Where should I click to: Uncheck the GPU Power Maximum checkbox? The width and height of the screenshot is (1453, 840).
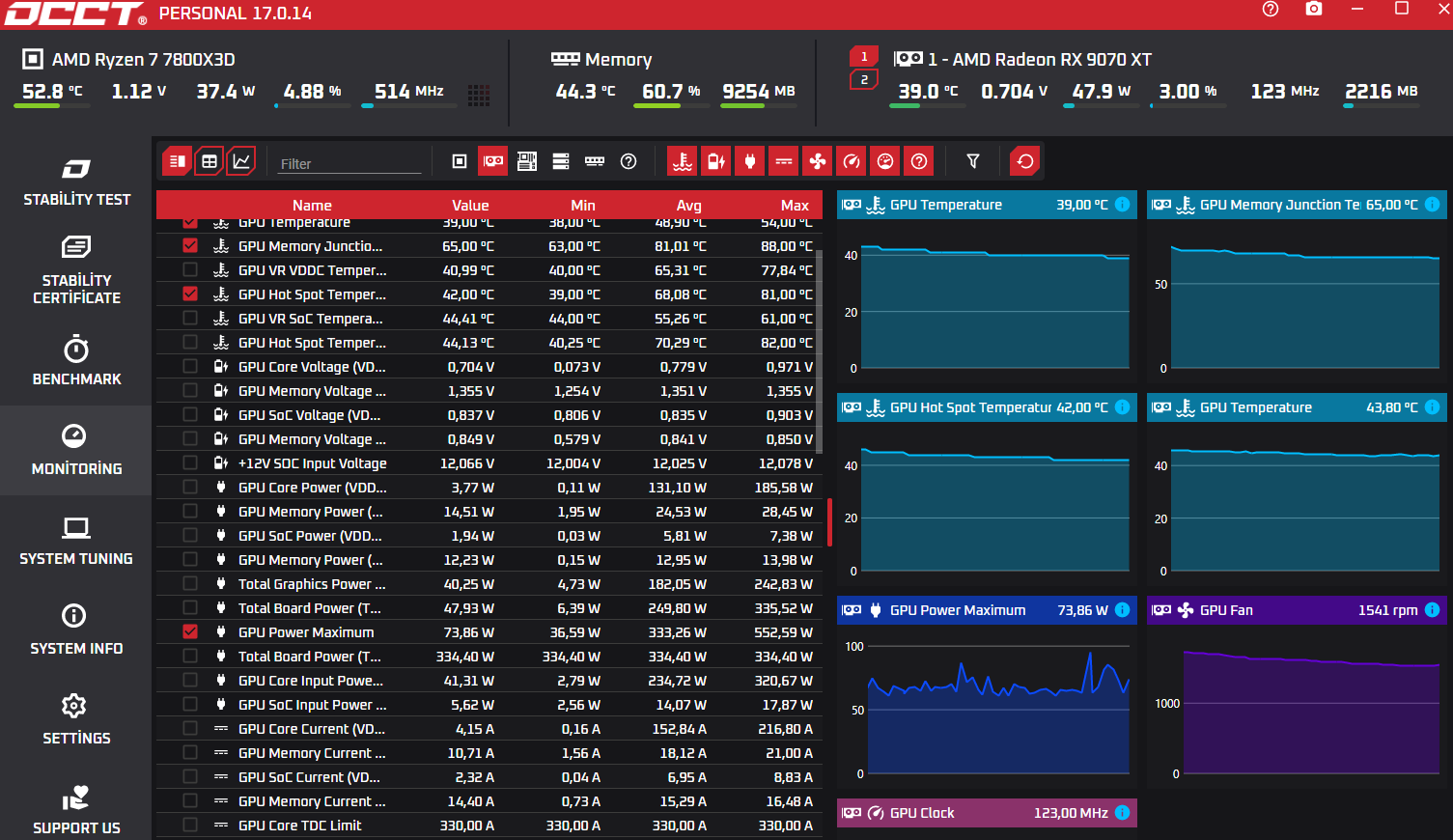190,631
